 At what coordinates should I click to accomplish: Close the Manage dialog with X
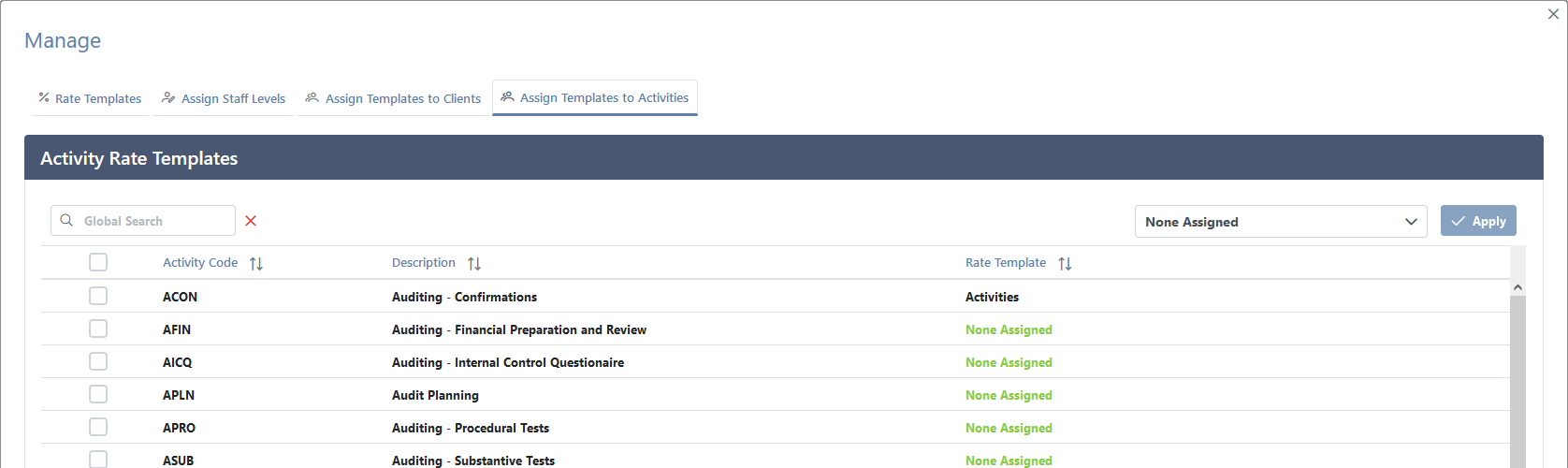tap(1553, 14)
